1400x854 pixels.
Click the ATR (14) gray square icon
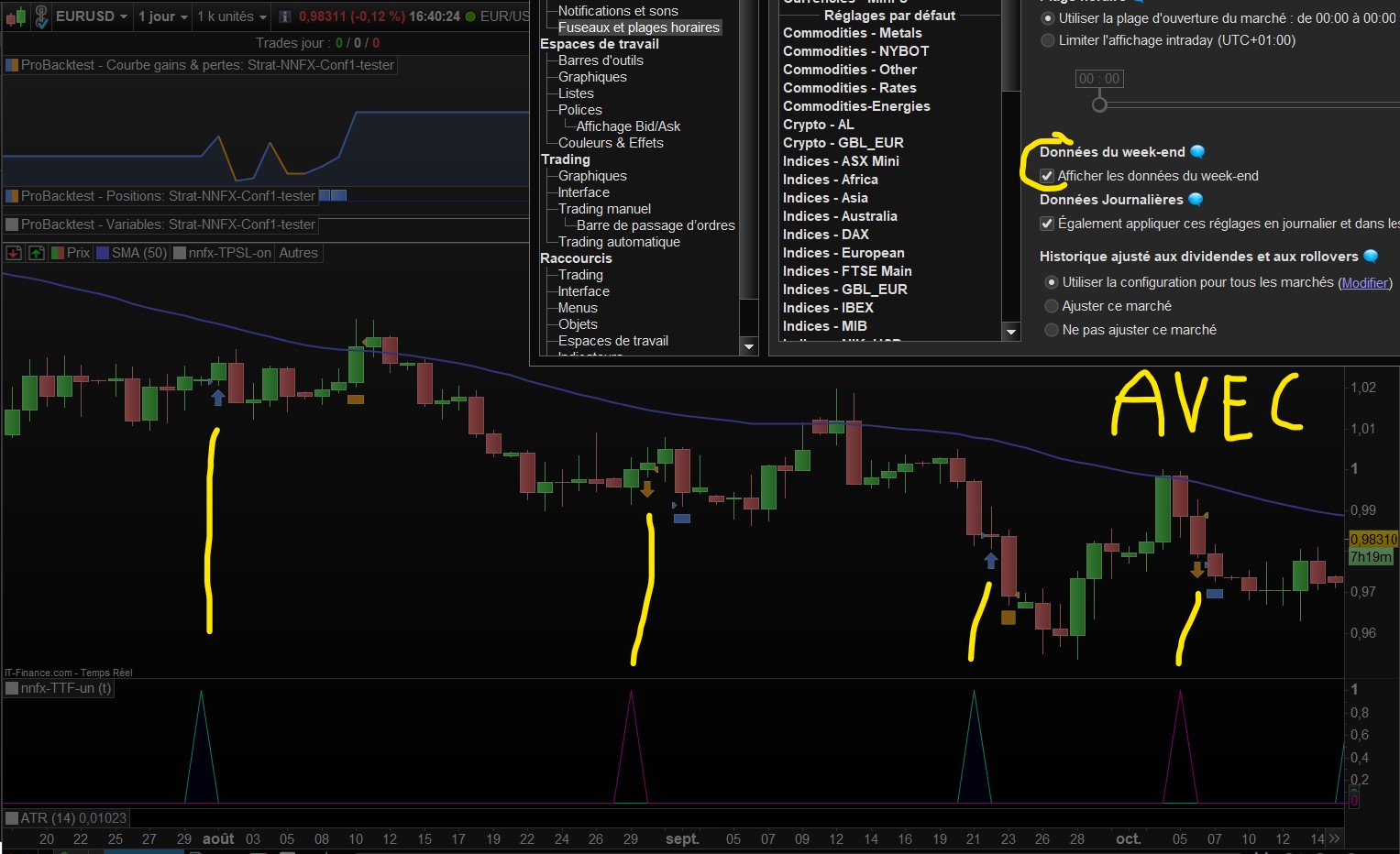[12, 818]
